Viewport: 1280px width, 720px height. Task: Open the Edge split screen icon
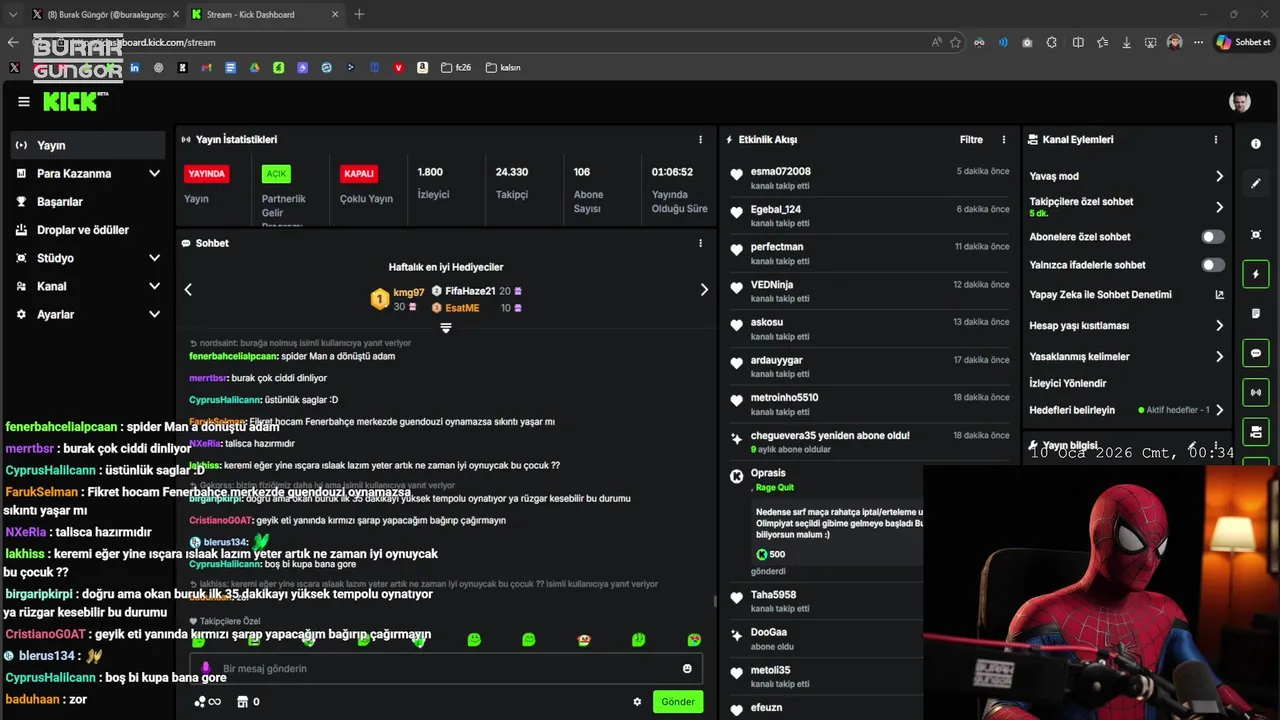tap(1078, 42)
